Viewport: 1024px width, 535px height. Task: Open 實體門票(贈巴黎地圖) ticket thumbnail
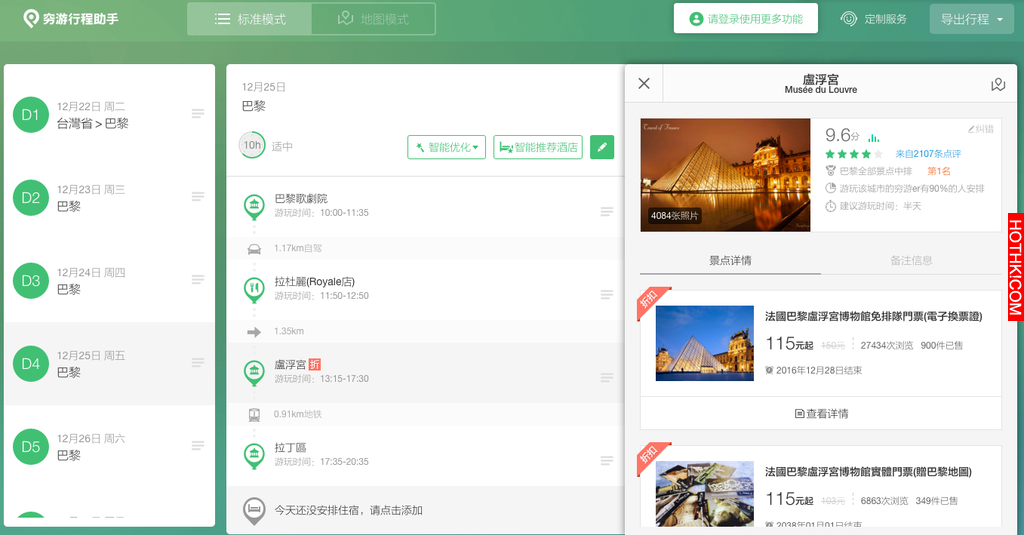[x=705, y=494]
